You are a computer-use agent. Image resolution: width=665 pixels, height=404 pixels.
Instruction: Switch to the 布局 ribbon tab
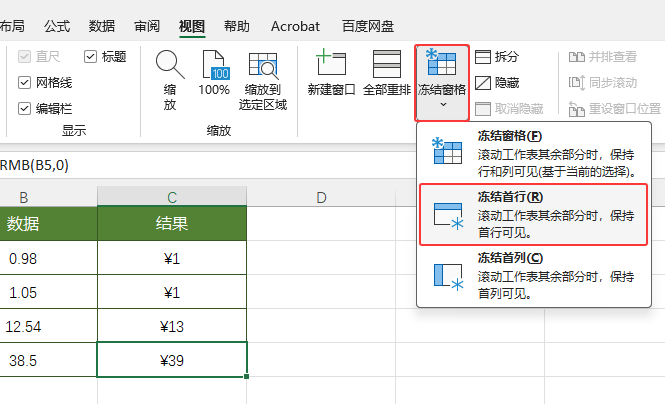click(x=12, y=26)
